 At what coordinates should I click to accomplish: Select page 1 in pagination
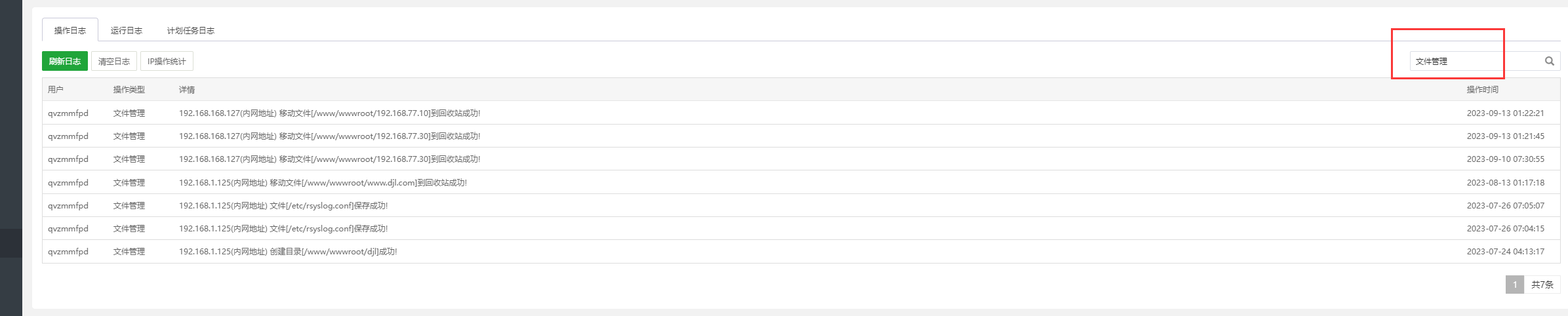[x=1515, y=285]
